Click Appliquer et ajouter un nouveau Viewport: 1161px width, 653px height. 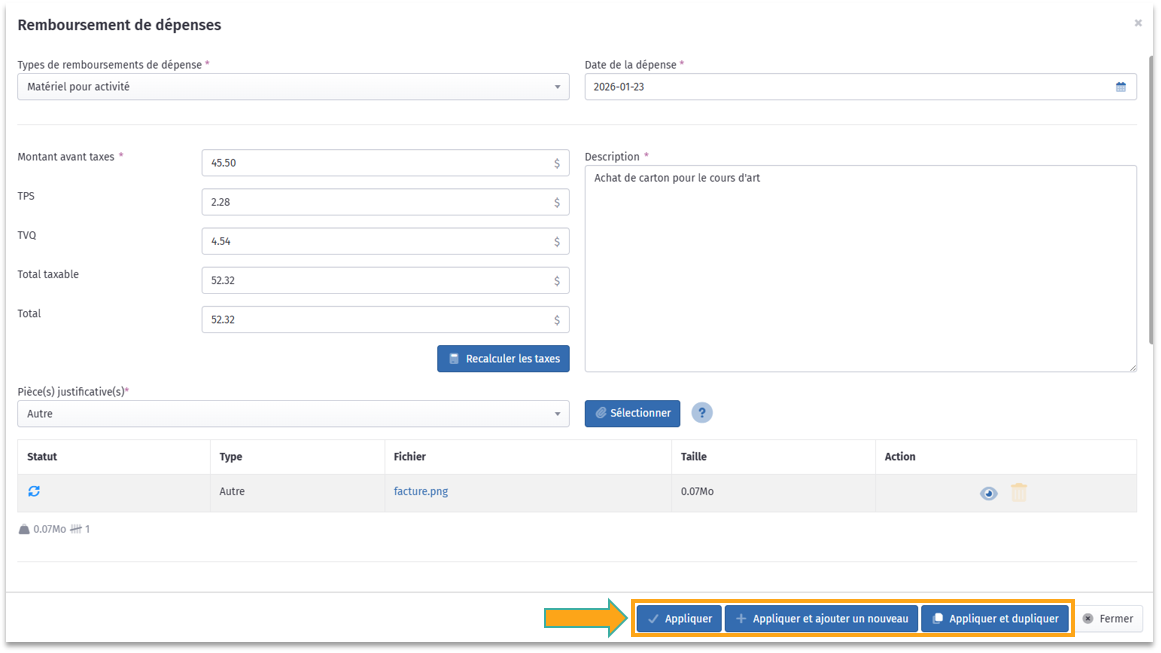point(821,619)
